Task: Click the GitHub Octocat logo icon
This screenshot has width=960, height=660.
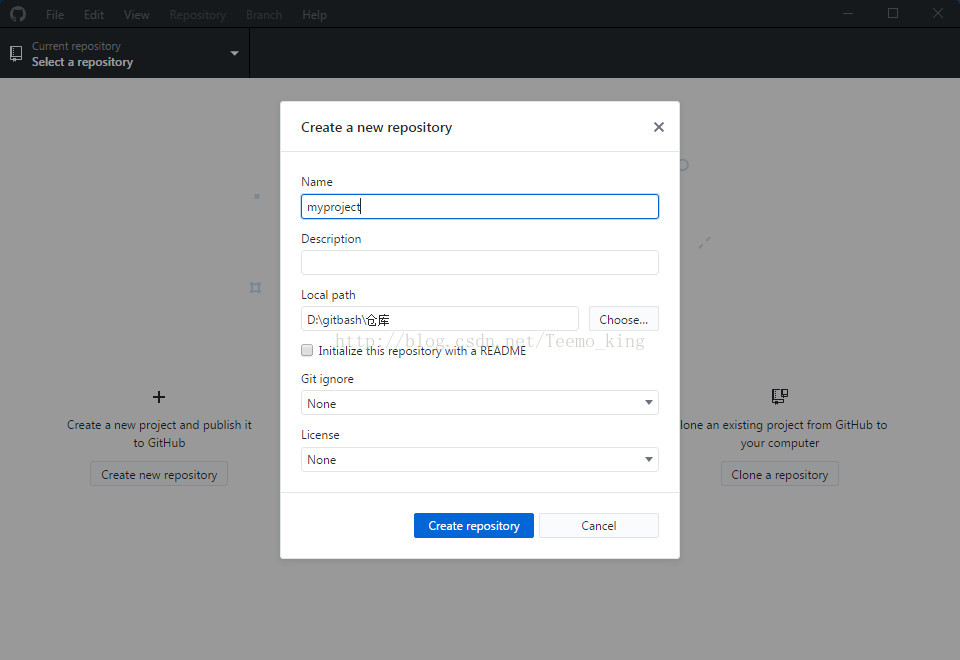Action: click(18, 14)
